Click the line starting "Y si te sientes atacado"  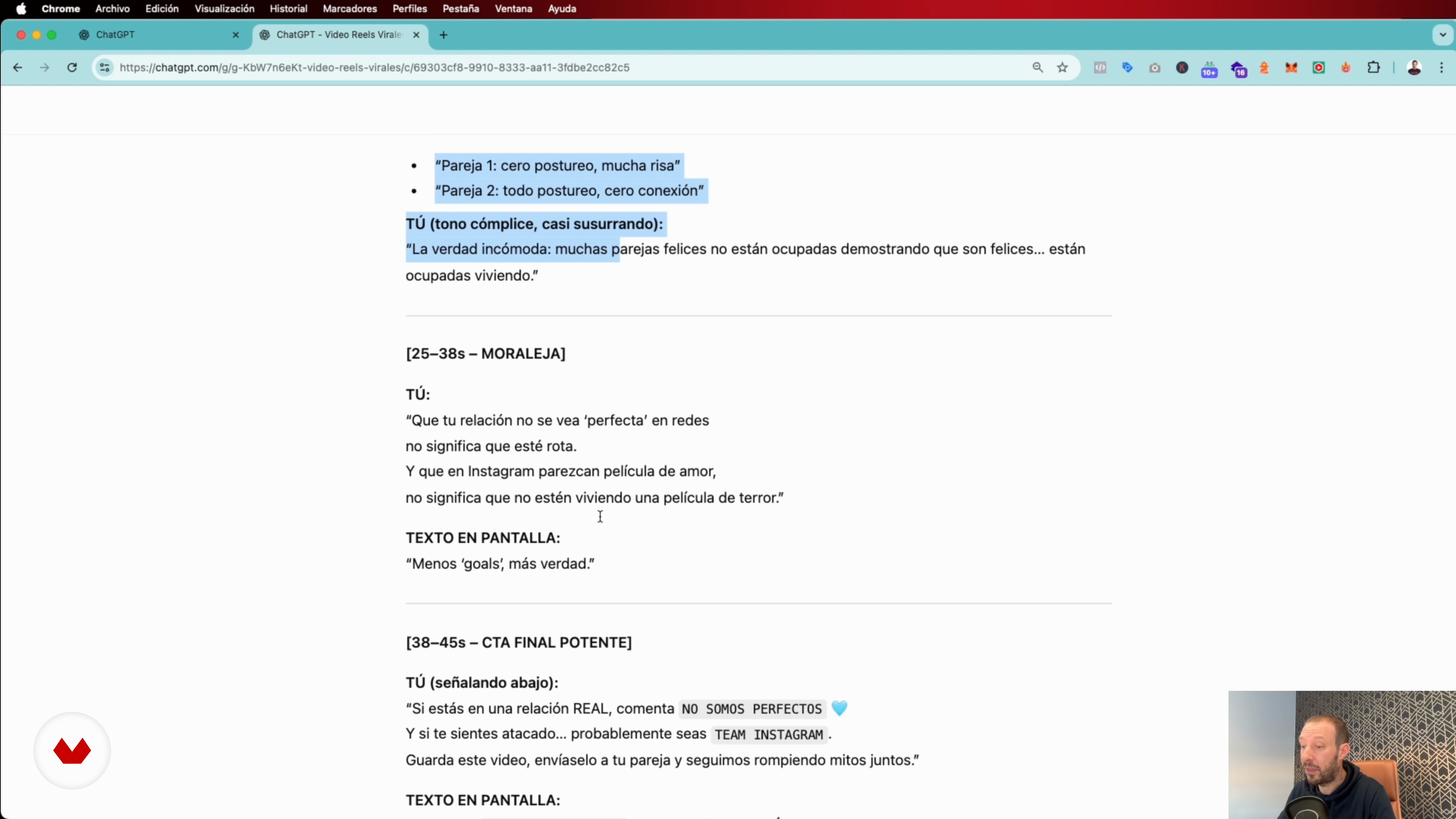[619, 734]
